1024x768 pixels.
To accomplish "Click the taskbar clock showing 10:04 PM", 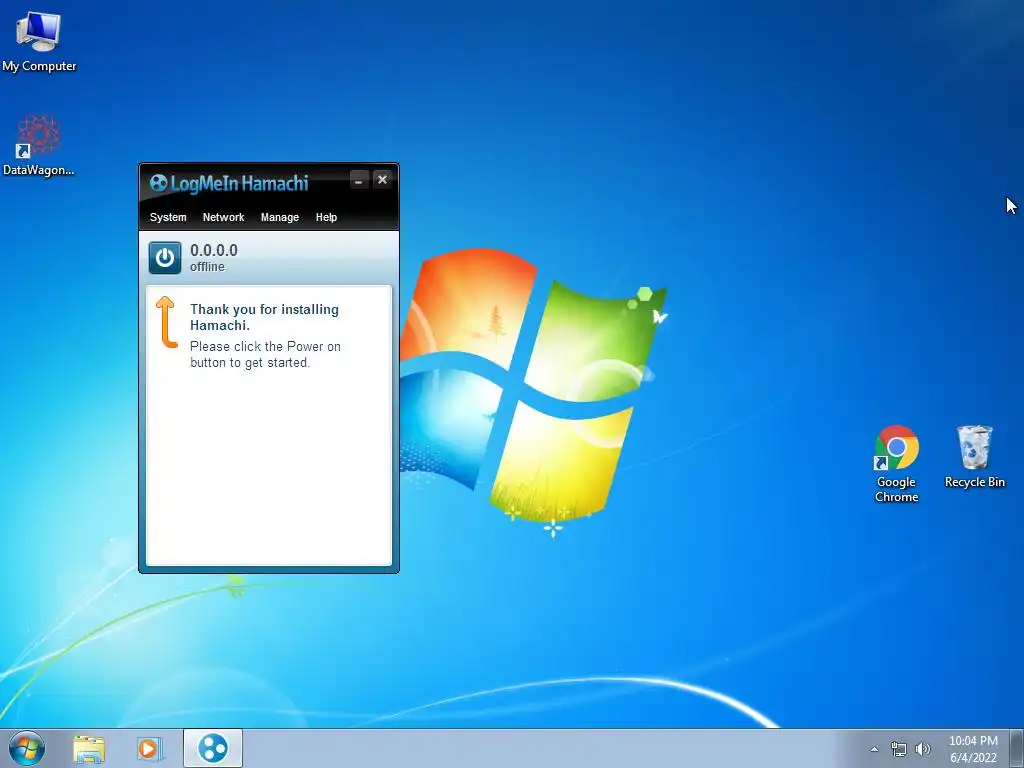I will click(x=973, y=749).
